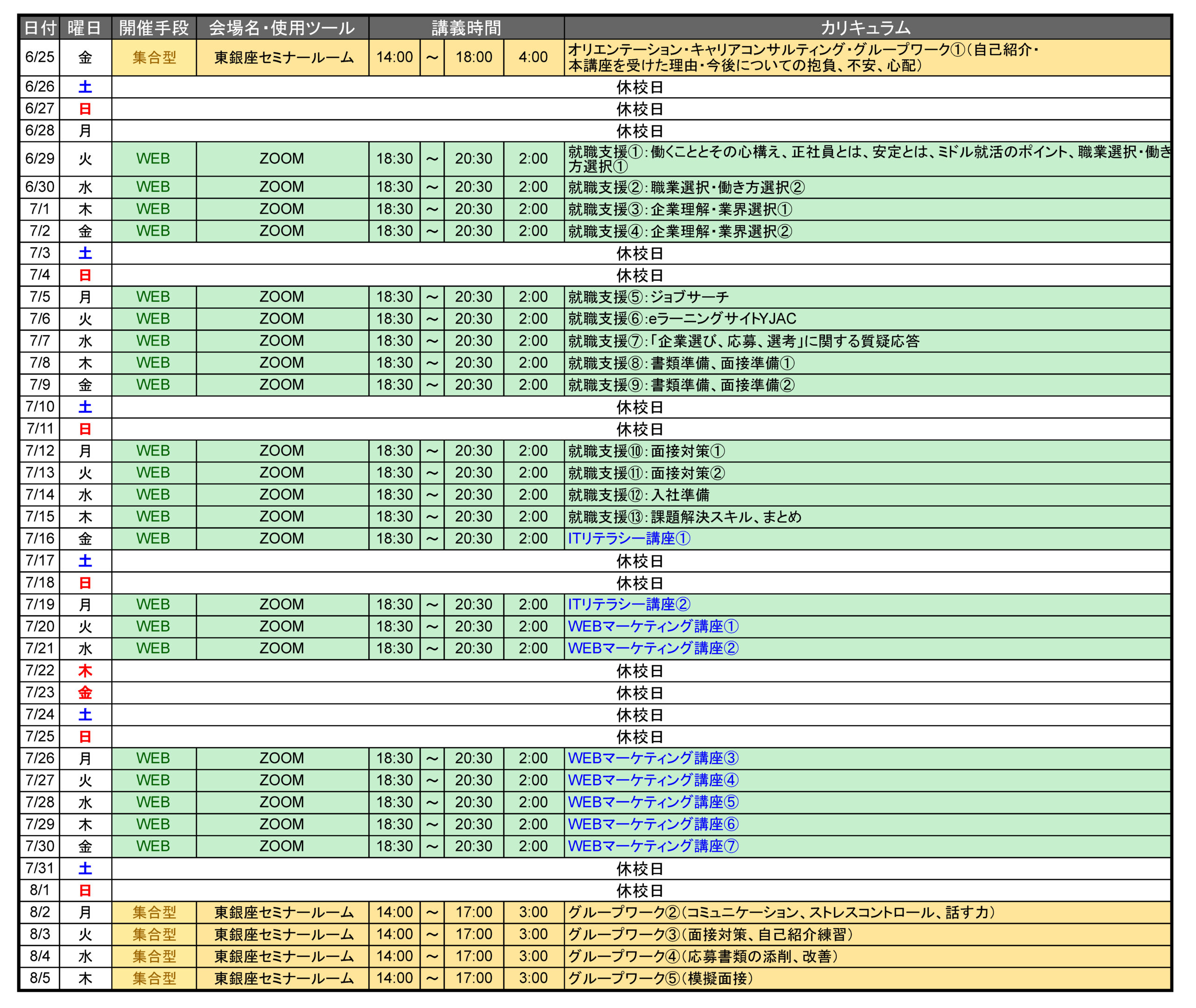
Task: Select the 会場名・使用ツール column header
Action: pos(282,28)
